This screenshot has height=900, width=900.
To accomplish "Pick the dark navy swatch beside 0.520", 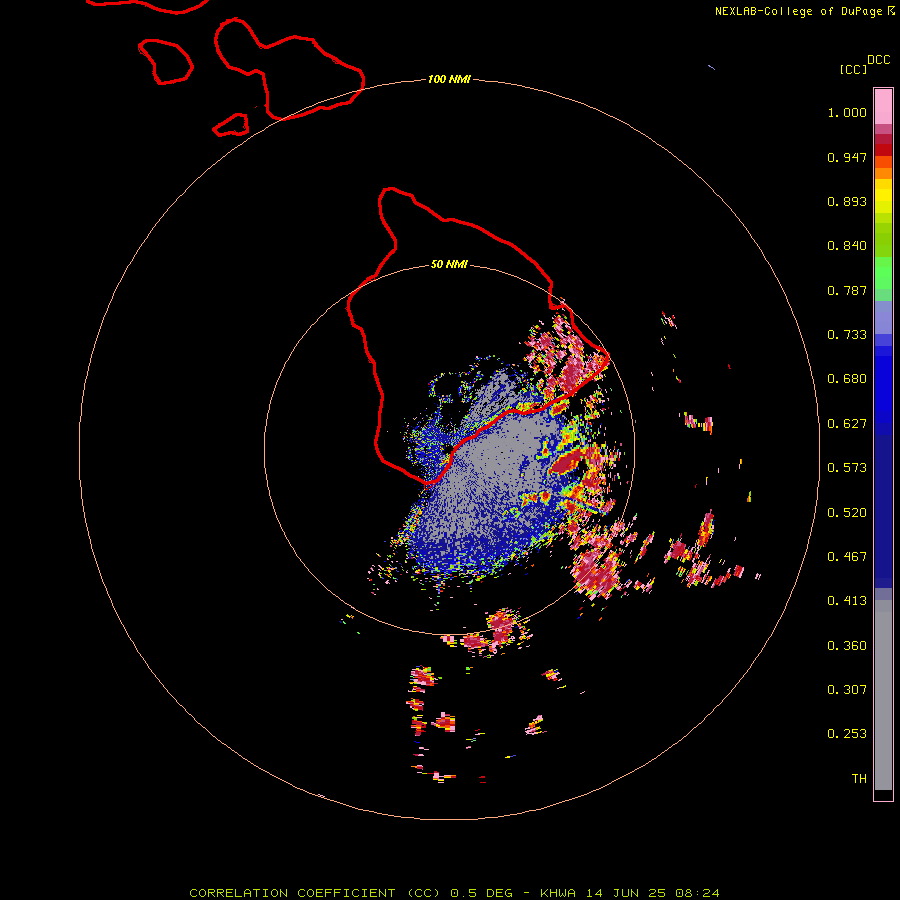I will pyautogui.click(x=883, y=505).
